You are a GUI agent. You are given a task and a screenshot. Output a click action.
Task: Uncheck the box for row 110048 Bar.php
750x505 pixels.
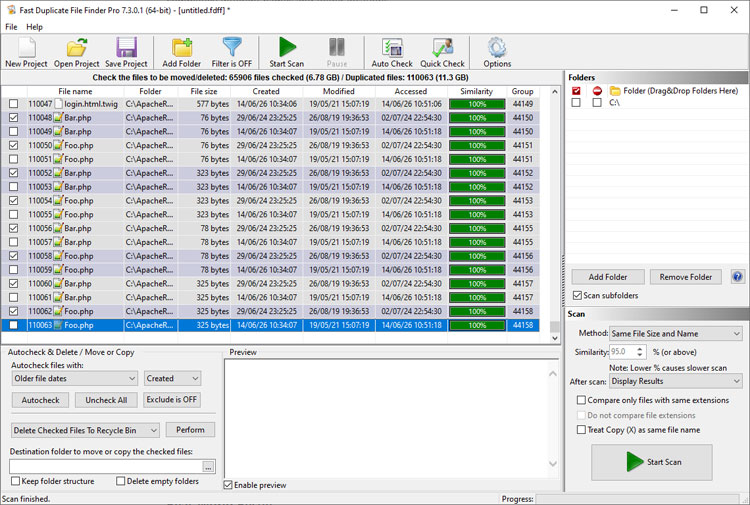(13, 118)
